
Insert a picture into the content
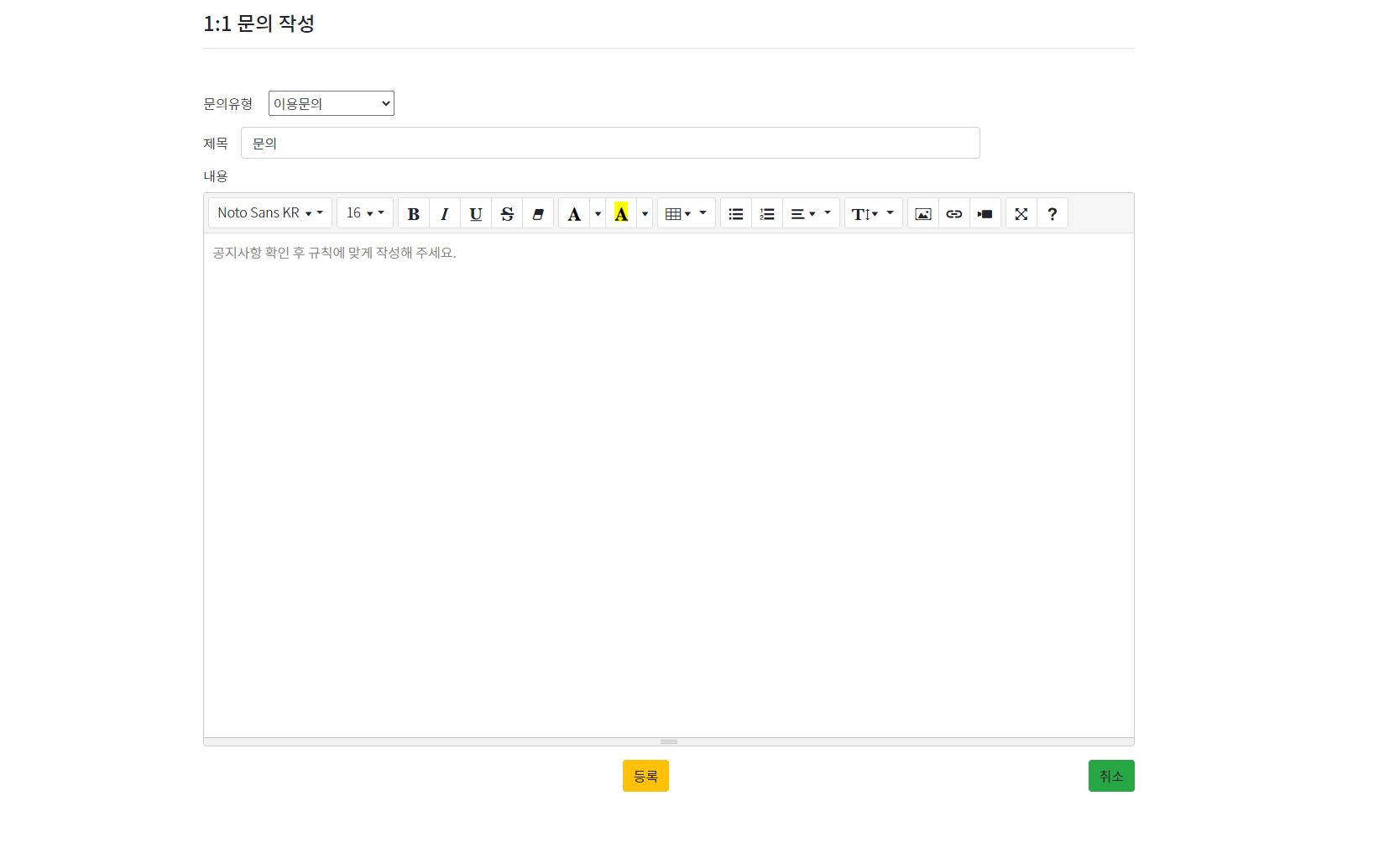(922, 213)
